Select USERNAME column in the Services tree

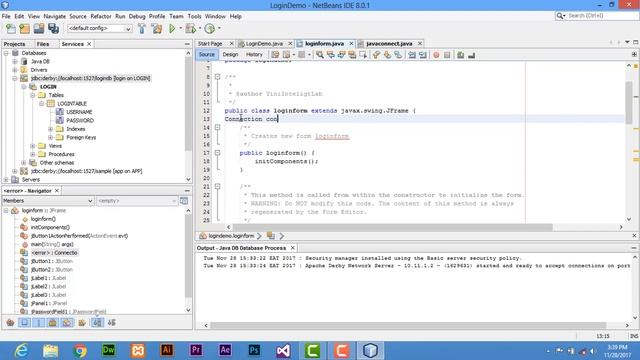pos(79,112)
